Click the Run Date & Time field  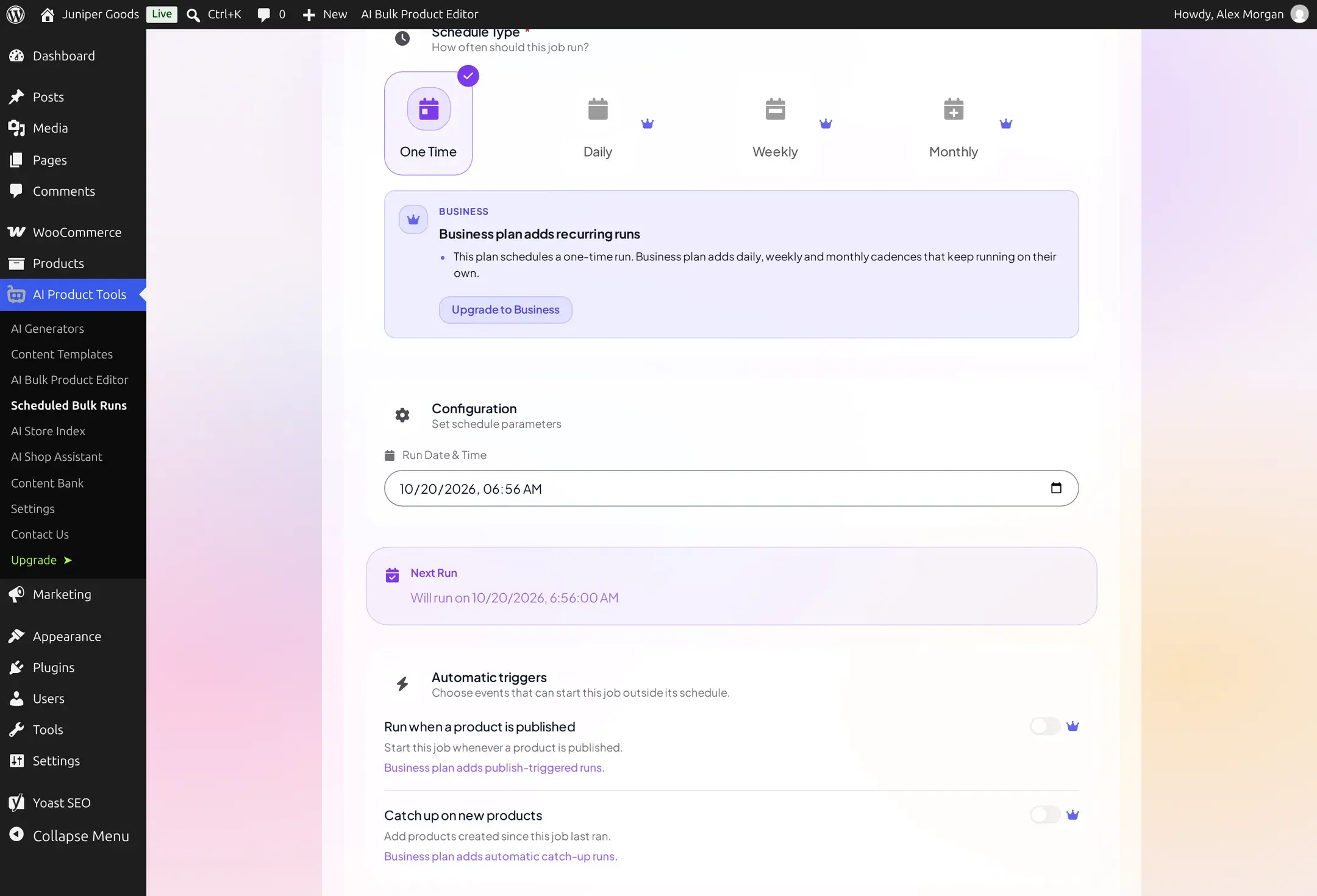click(x=731, y=488)
